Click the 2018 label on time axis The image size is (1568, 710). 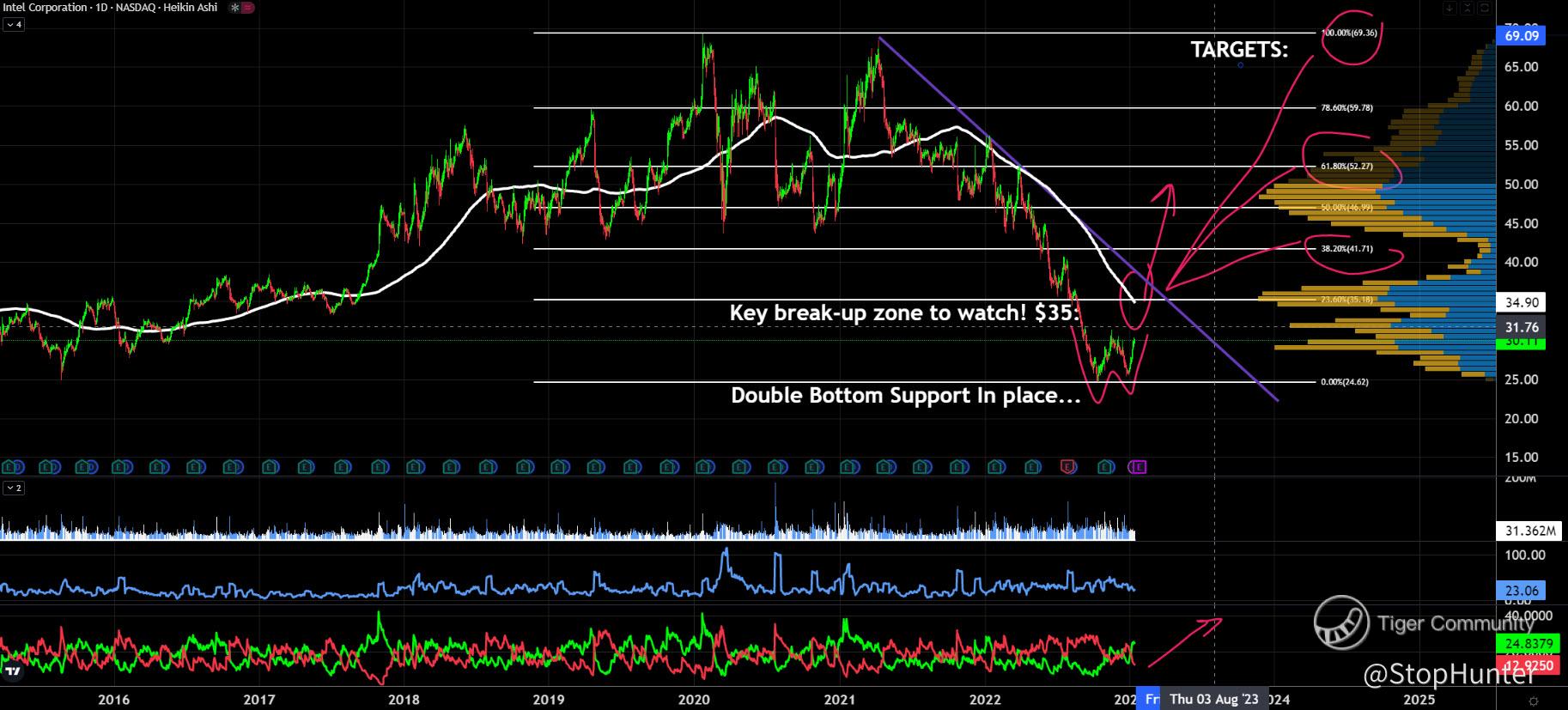[x=404, y=700]
